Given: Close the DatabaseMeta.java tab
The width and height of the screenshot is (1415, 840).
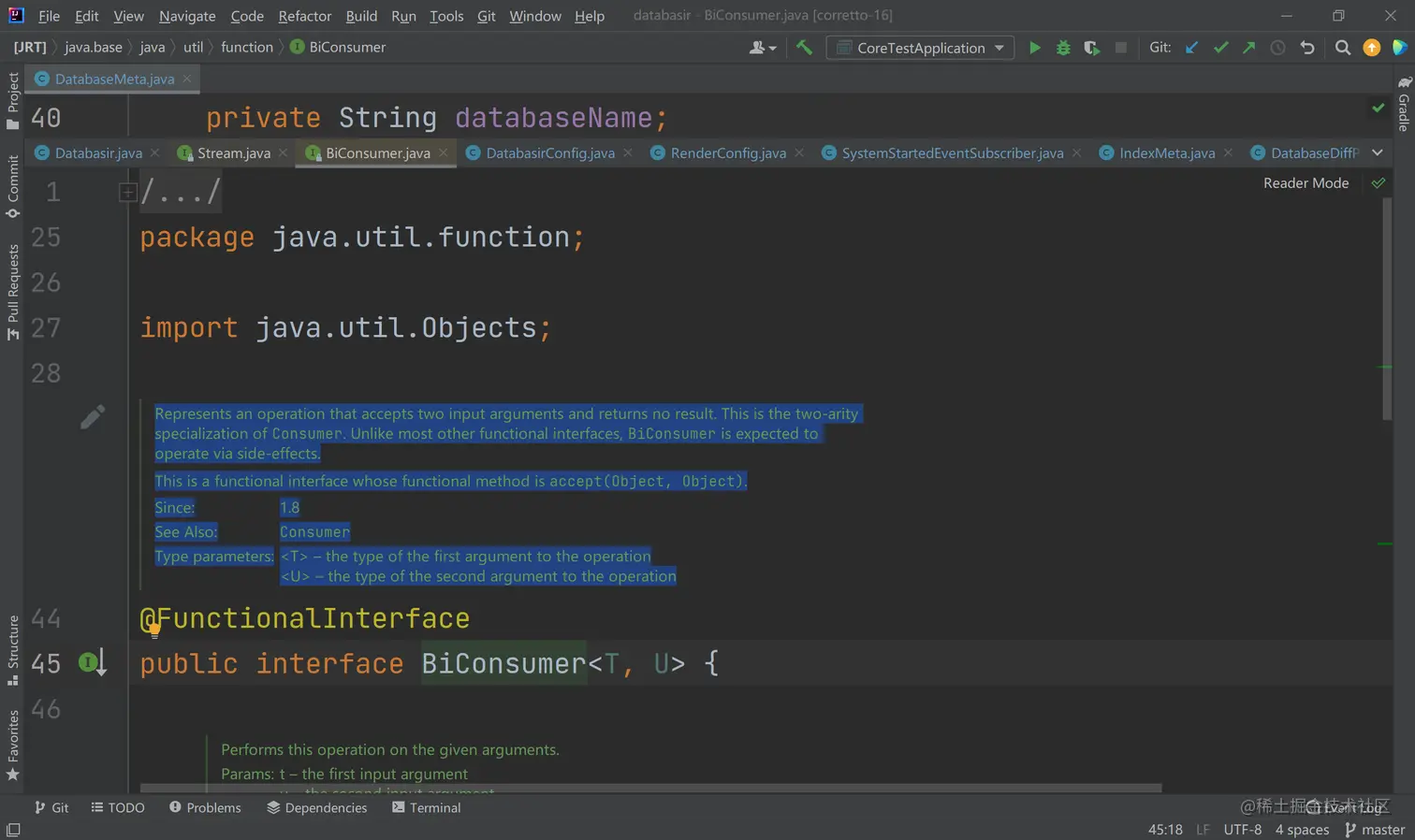Looking at the screenshot, I should coord(187,79).
